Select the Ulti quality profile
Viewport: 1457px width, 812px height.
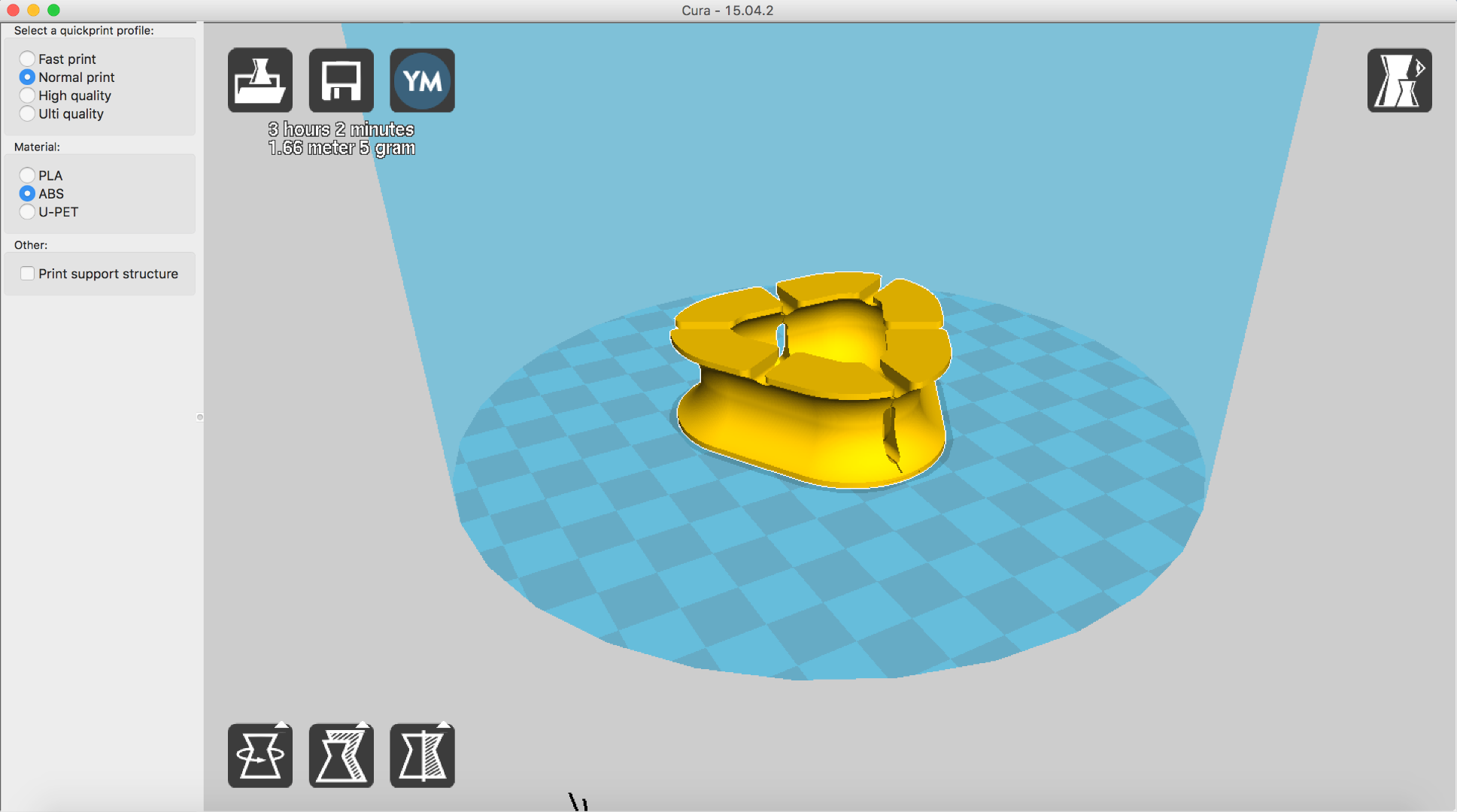pyautogui.click(x=28, y=114)
